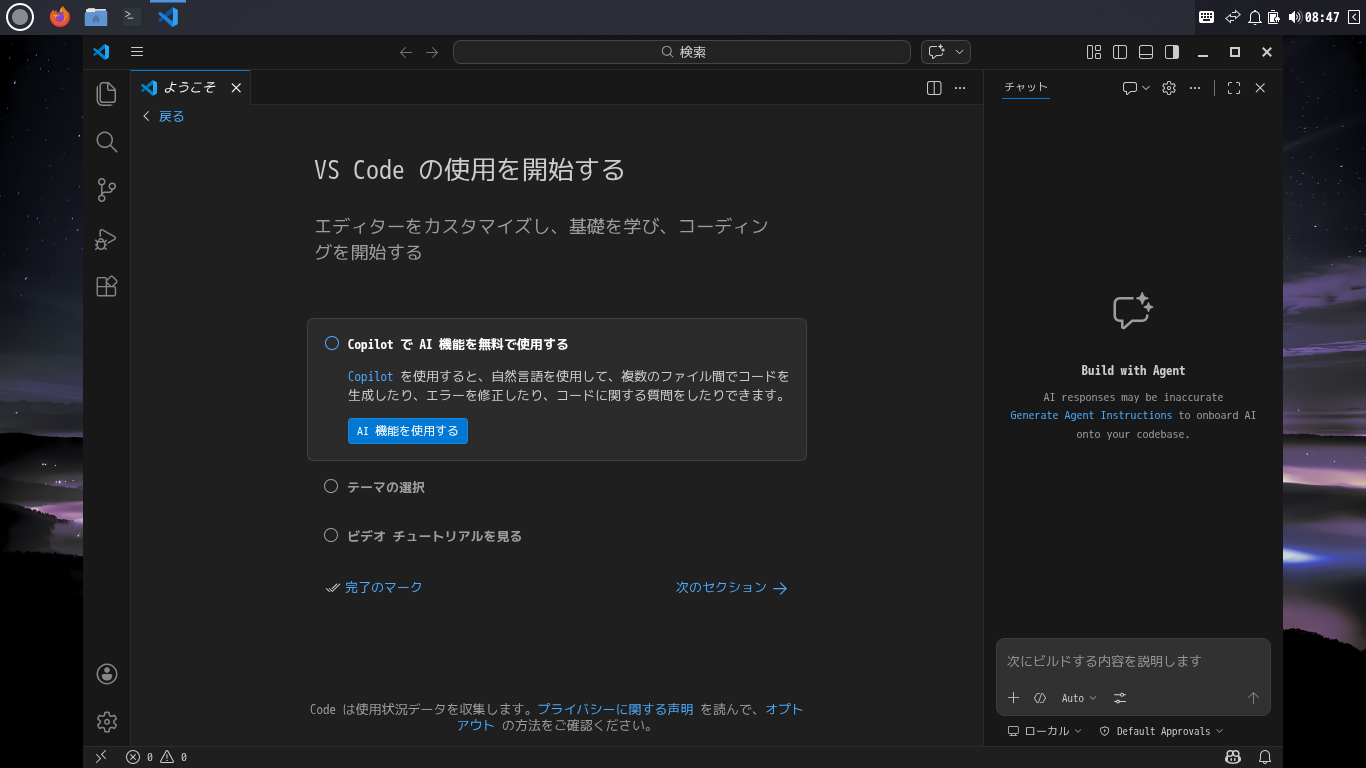
Task: Open Manage settings gear in Activity Bar
Action: coord(106,721)
